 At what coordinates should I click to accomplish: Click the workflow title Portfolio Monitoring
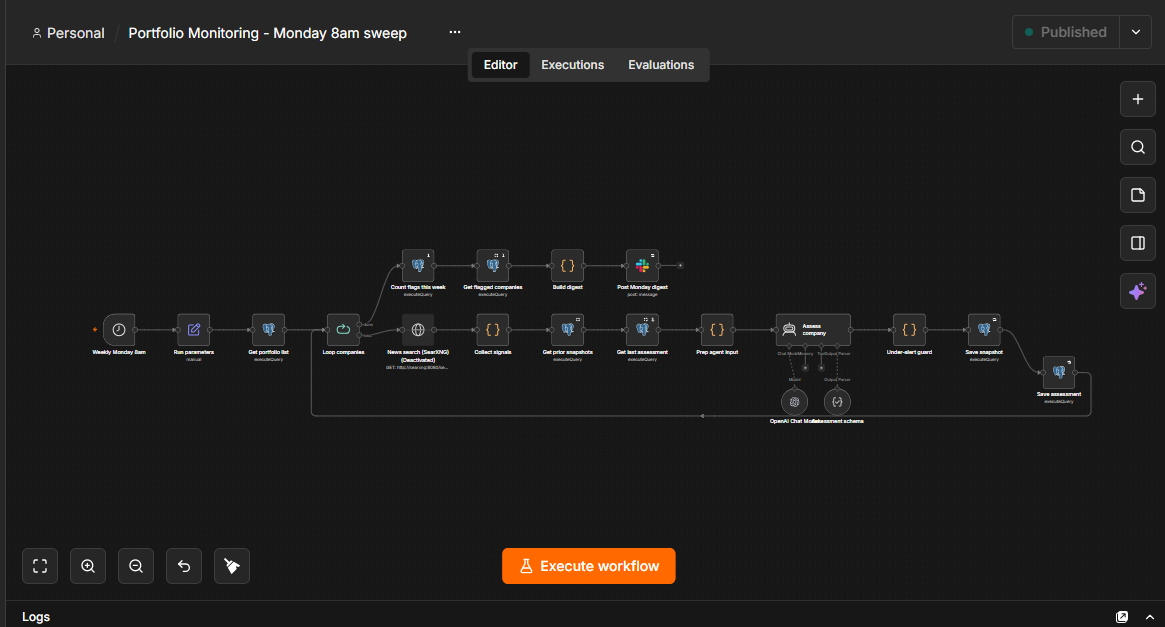tap(267, 33)
